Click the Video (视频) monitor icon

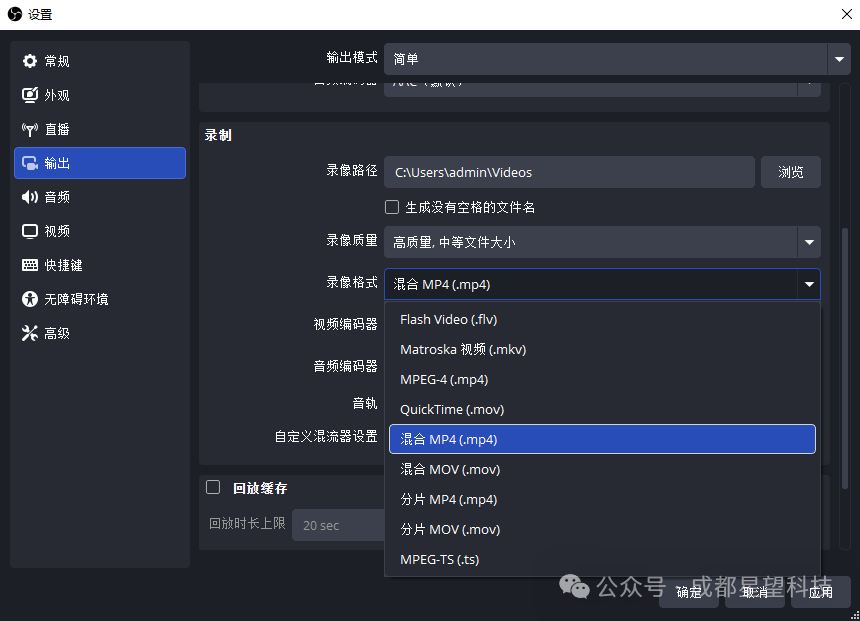30,231
